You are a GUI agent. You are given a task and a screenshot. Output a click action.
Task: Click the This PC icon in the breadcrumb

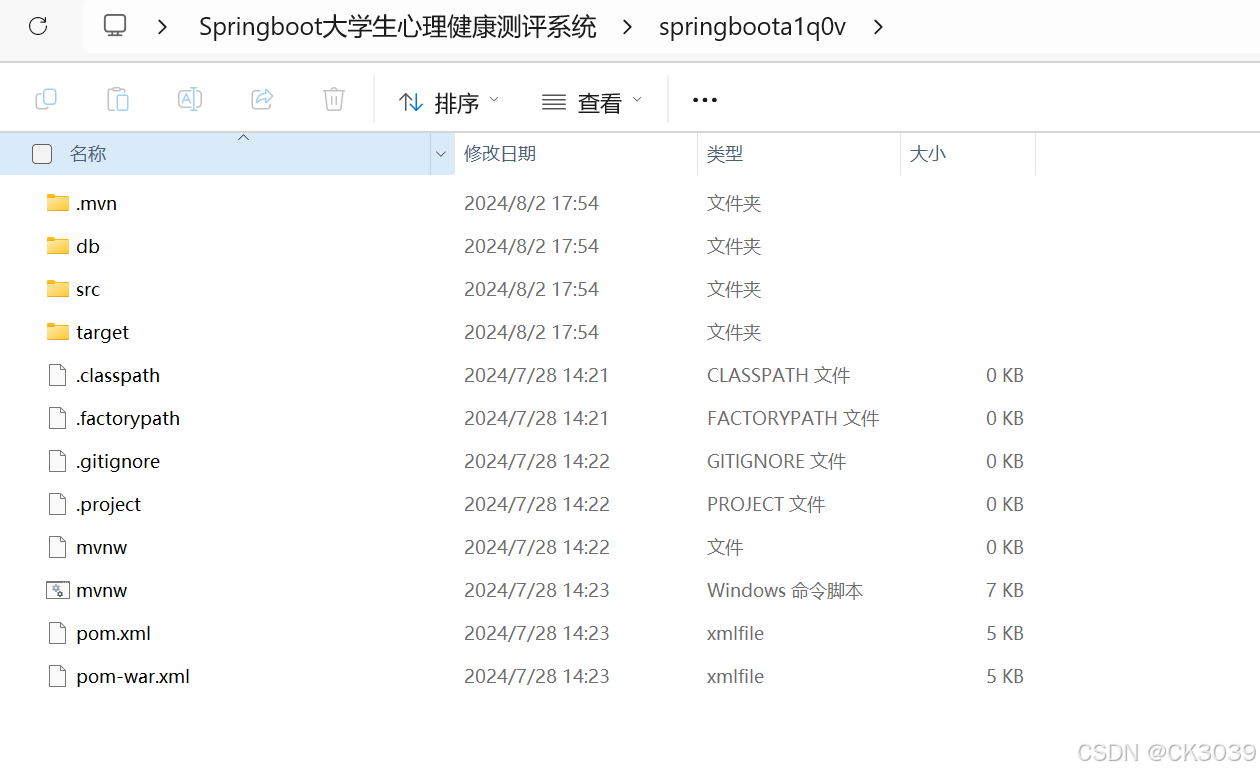coord(114,27)
